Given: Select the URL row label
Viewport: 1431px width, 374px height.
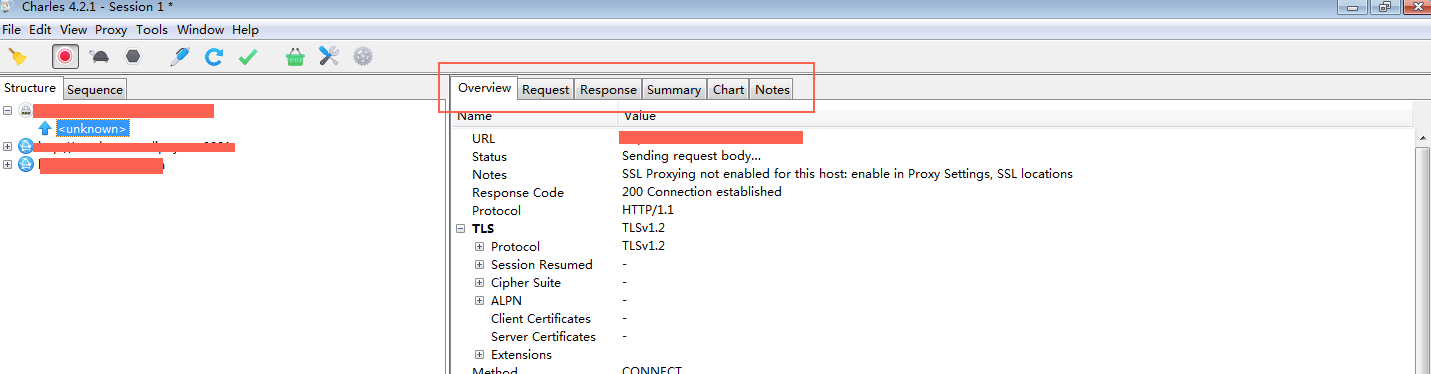Looking at the screenshot, I should tap(484, 139).
